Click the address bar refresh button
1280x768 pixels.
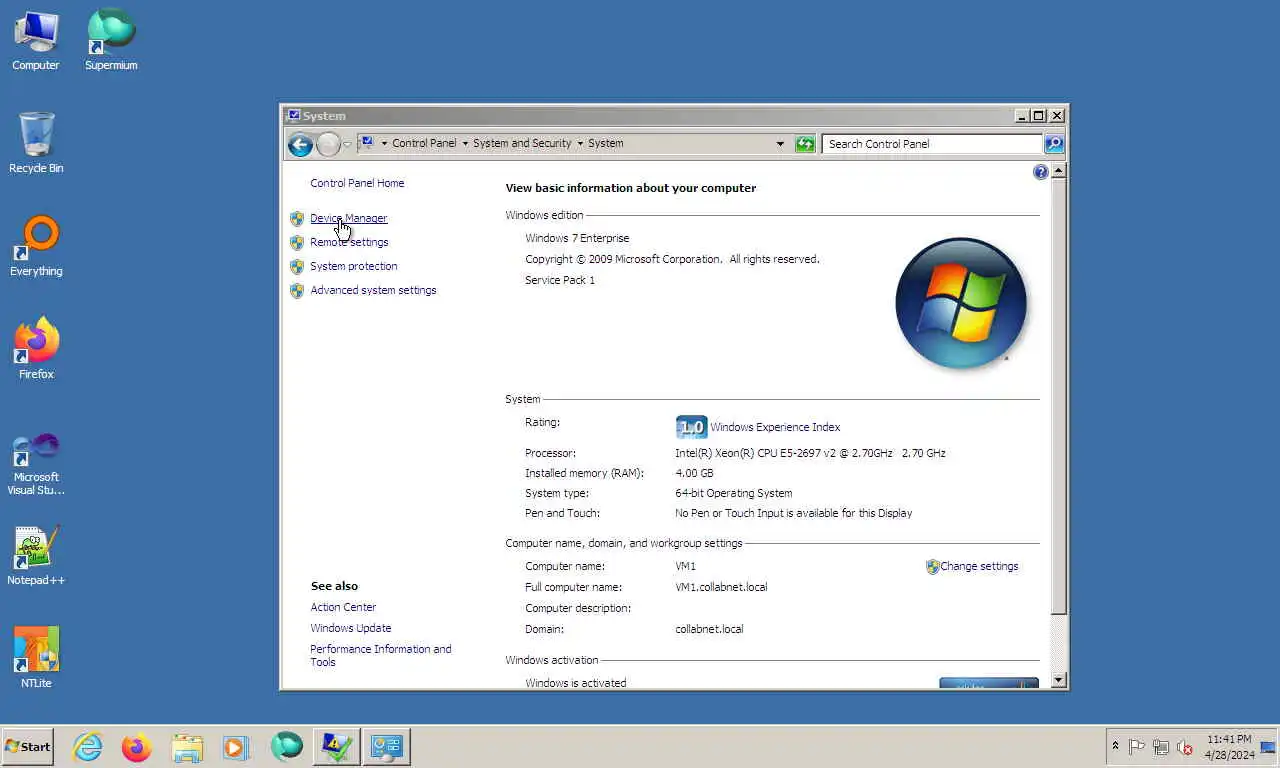[805, 144]
